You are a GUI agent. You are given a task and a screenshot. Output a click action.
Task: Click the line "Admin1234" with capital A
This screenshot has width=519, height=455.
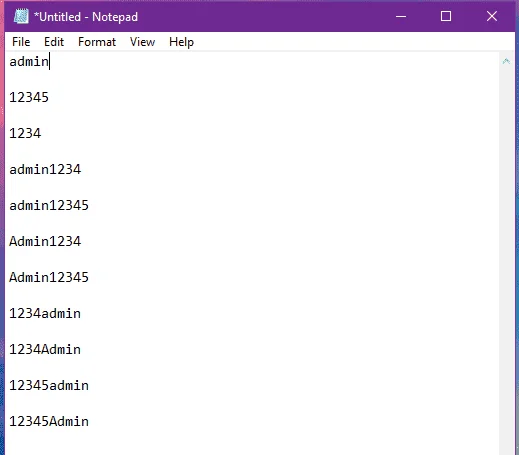tap(45, 241)
